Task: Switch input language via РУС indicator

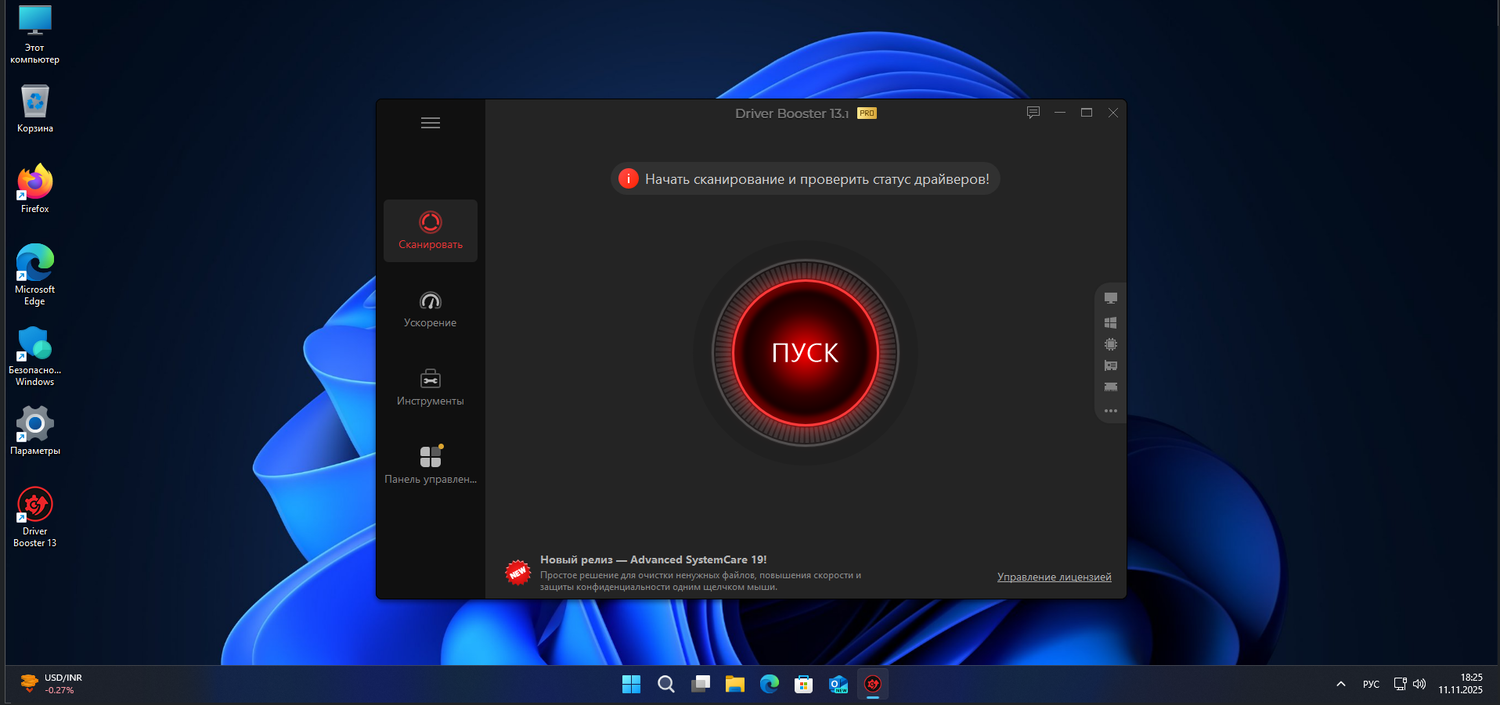Action: tap(1371, 684)
